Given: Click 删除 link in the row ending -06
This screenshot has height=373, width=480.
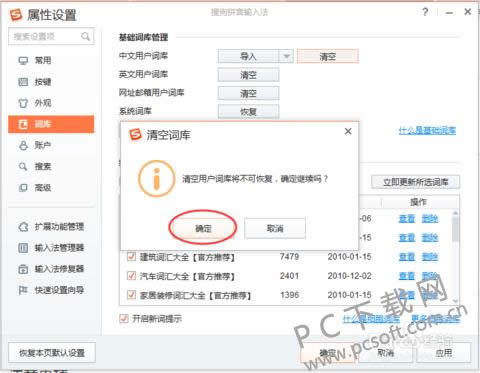Looking at the screenshot, I should [430, 219].
